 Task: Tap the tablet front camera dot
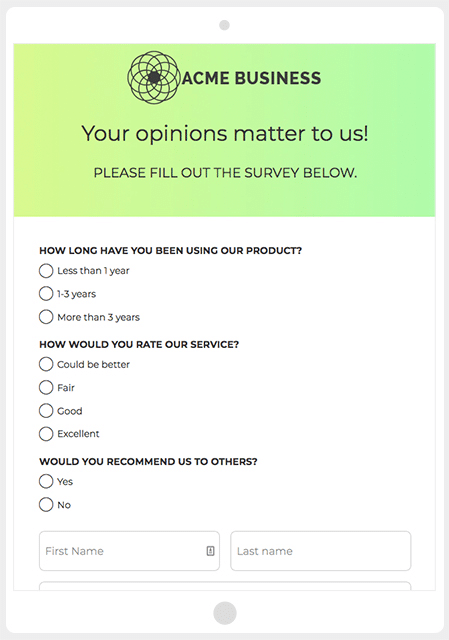point(224,25)
